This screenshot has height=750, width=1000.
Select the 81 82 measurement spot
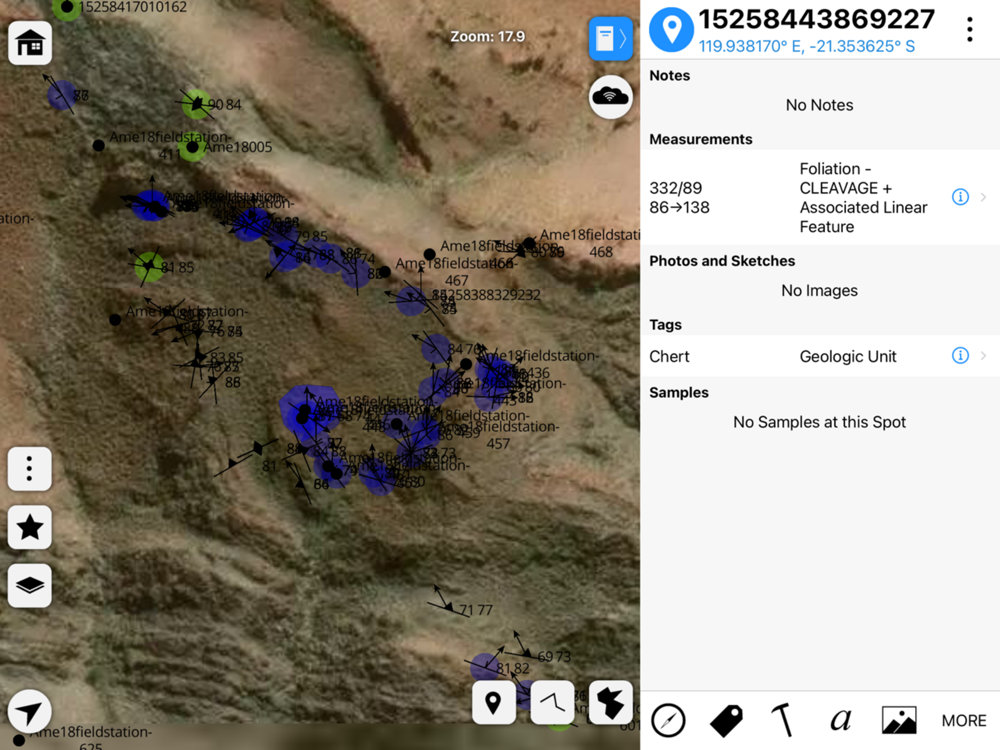pyautogui.click(x=485, y=666)
